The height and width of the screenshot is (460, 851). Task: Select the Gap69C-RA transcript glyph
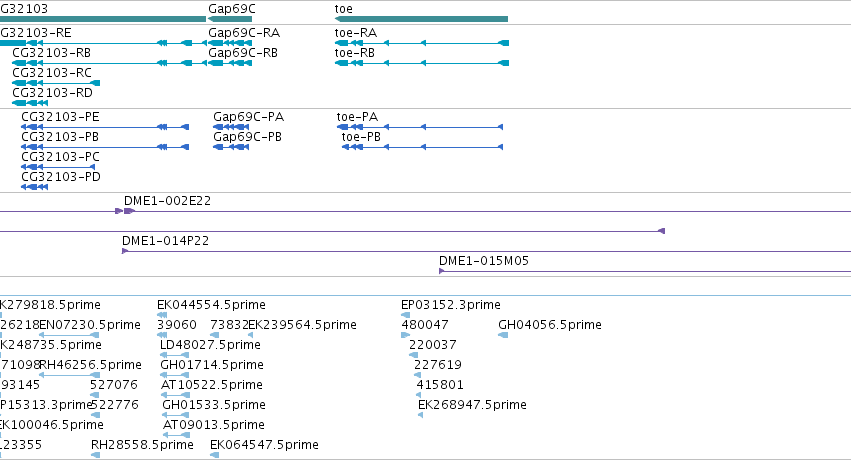(230, 43)
